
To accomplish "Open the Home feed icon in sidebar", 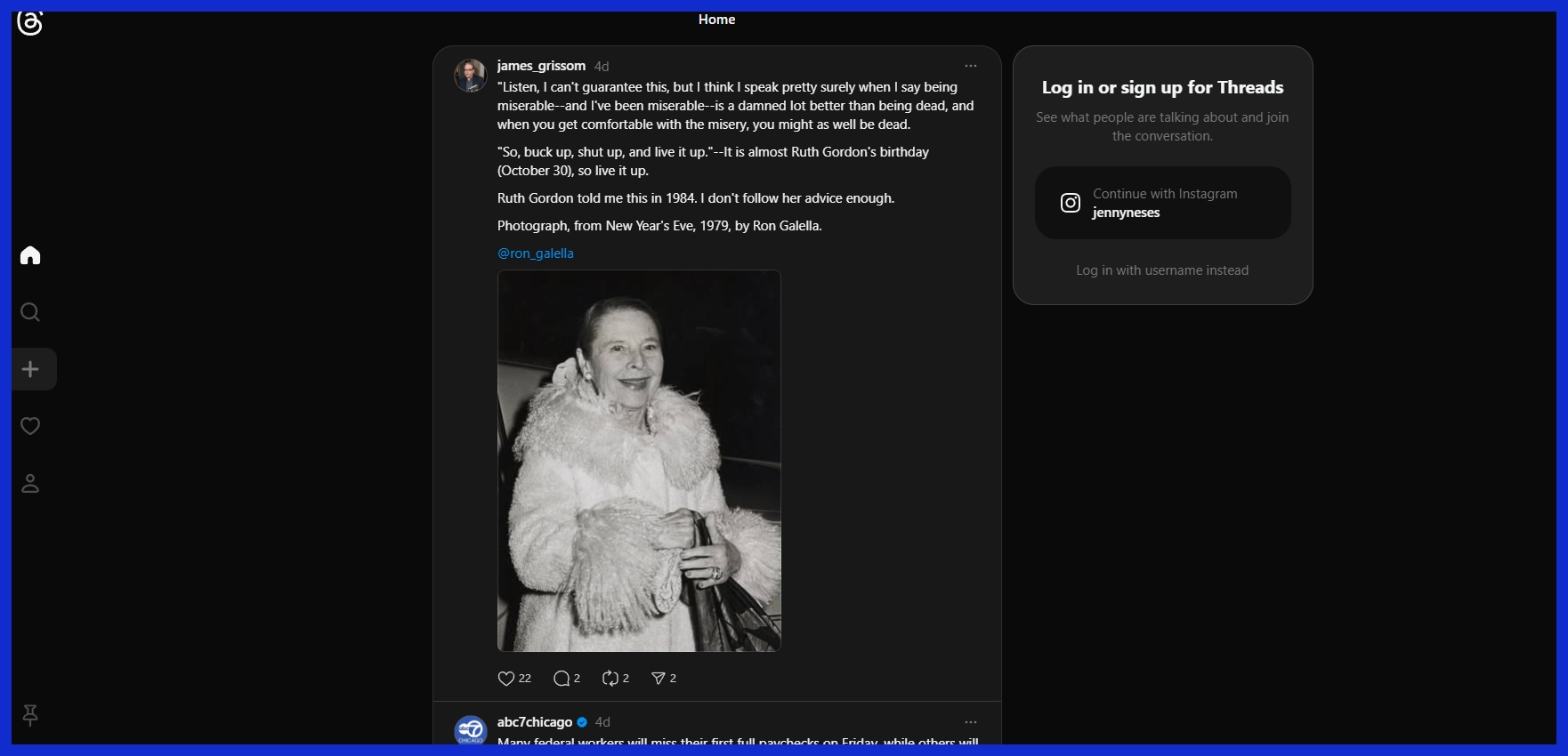I will coord(30,256).
